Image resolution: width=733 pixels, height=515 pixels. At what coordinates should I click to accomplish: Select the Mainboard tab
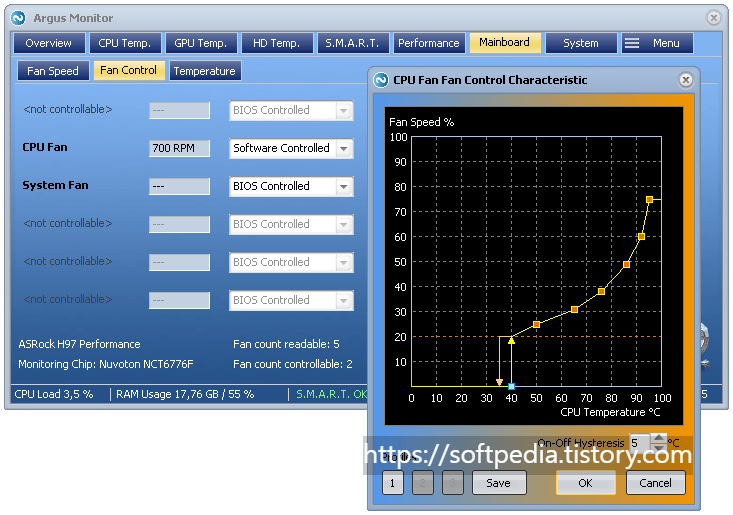[x=505, y=43]
